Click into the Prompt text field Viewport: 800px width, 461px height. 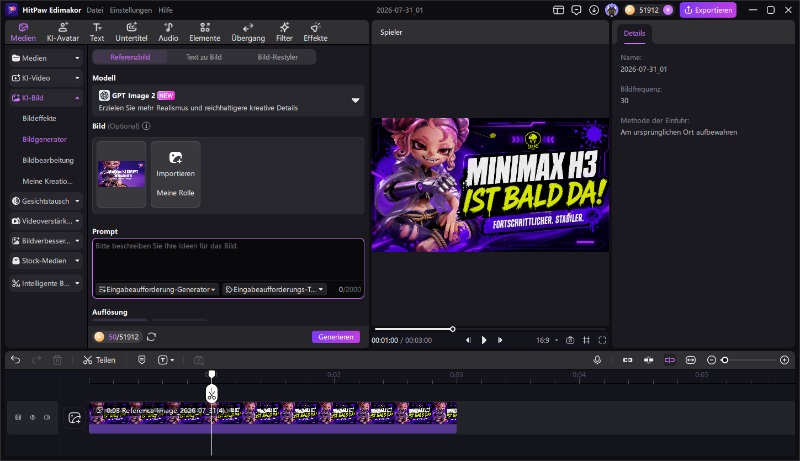tap(228, 260)
